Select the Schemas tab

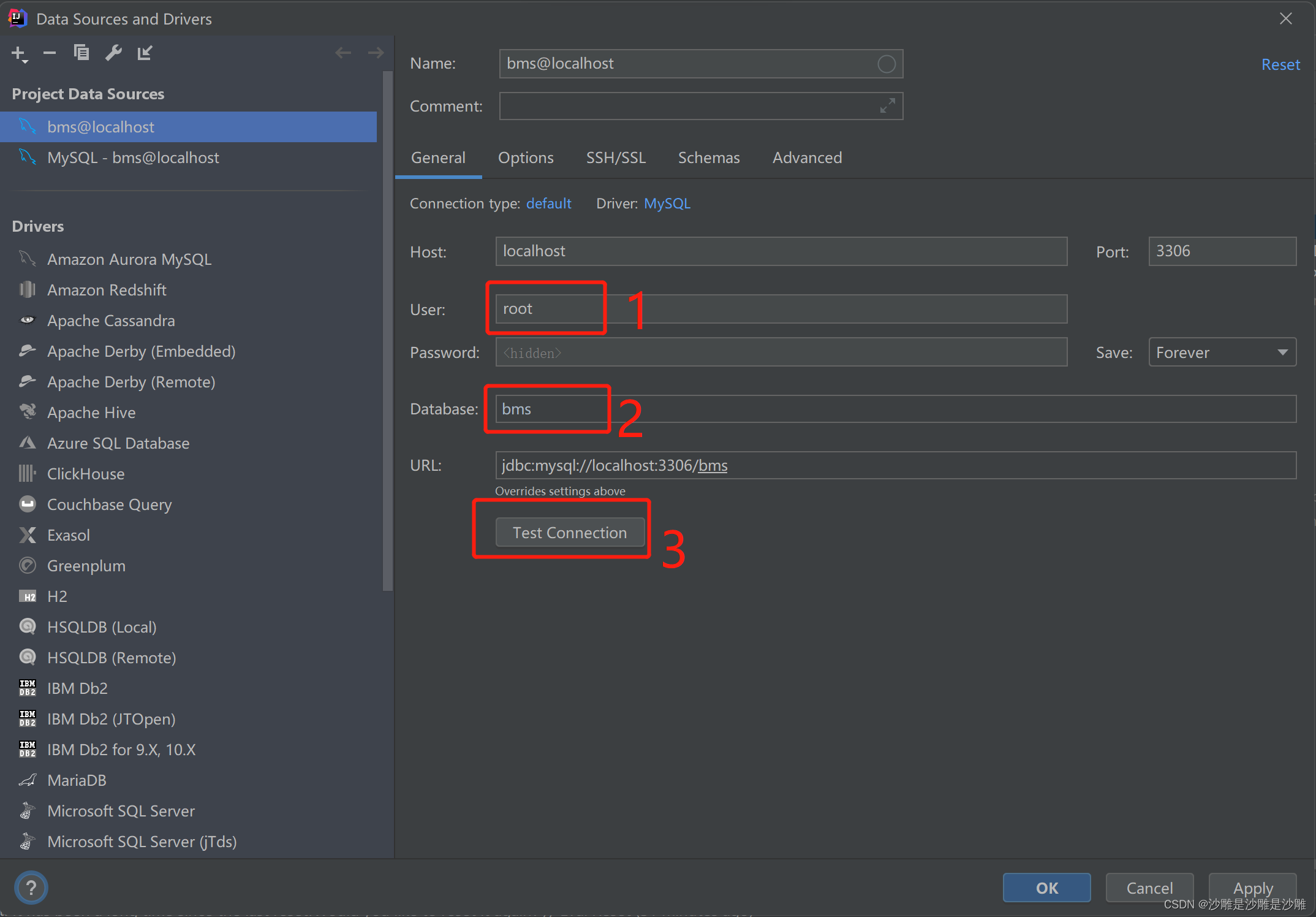pyautogui.click(x=706, y=158)
